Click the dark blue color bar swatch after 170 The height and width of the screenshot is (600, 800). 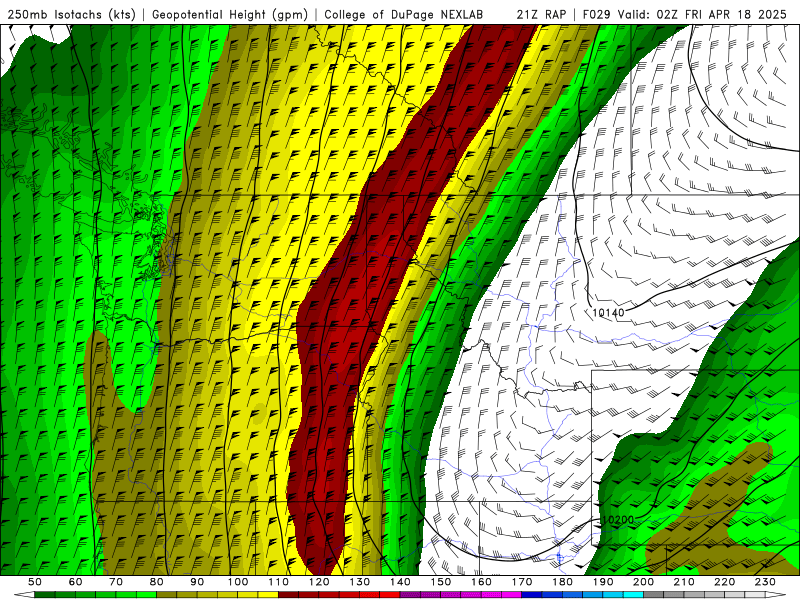coord(532,595)
